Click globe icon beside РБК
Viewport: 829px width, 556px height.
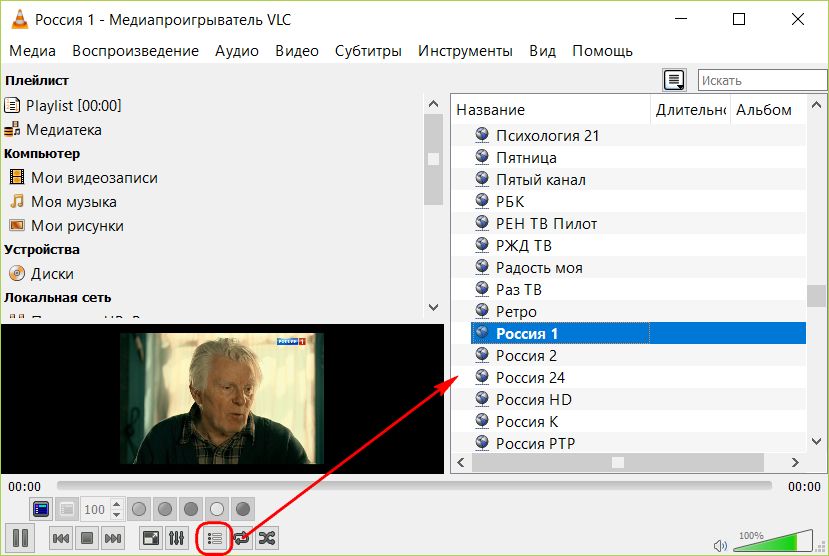click(x=482, y=201)
